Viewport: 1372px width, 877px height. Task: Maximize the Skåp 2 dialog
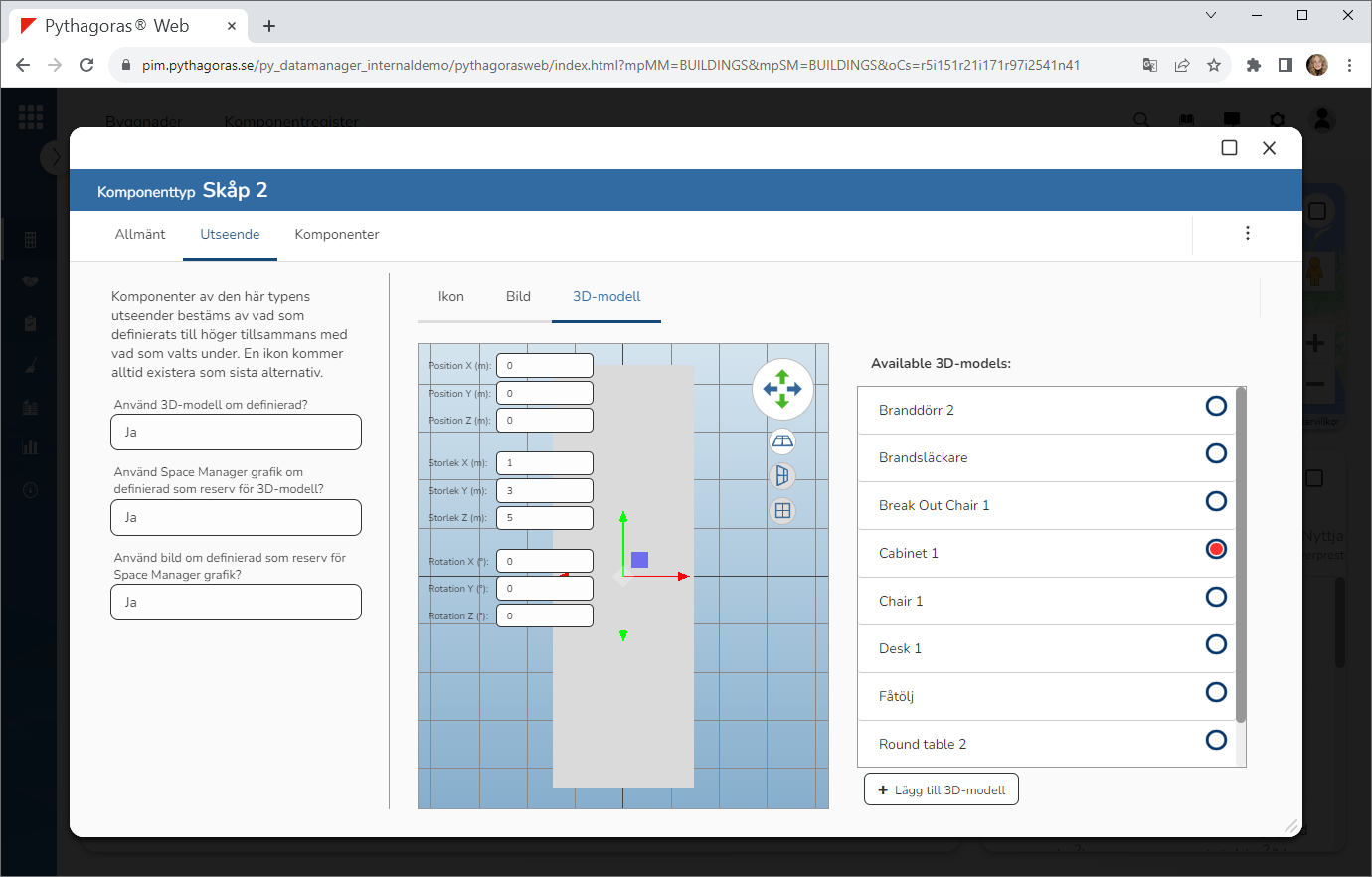point(1229,148)
